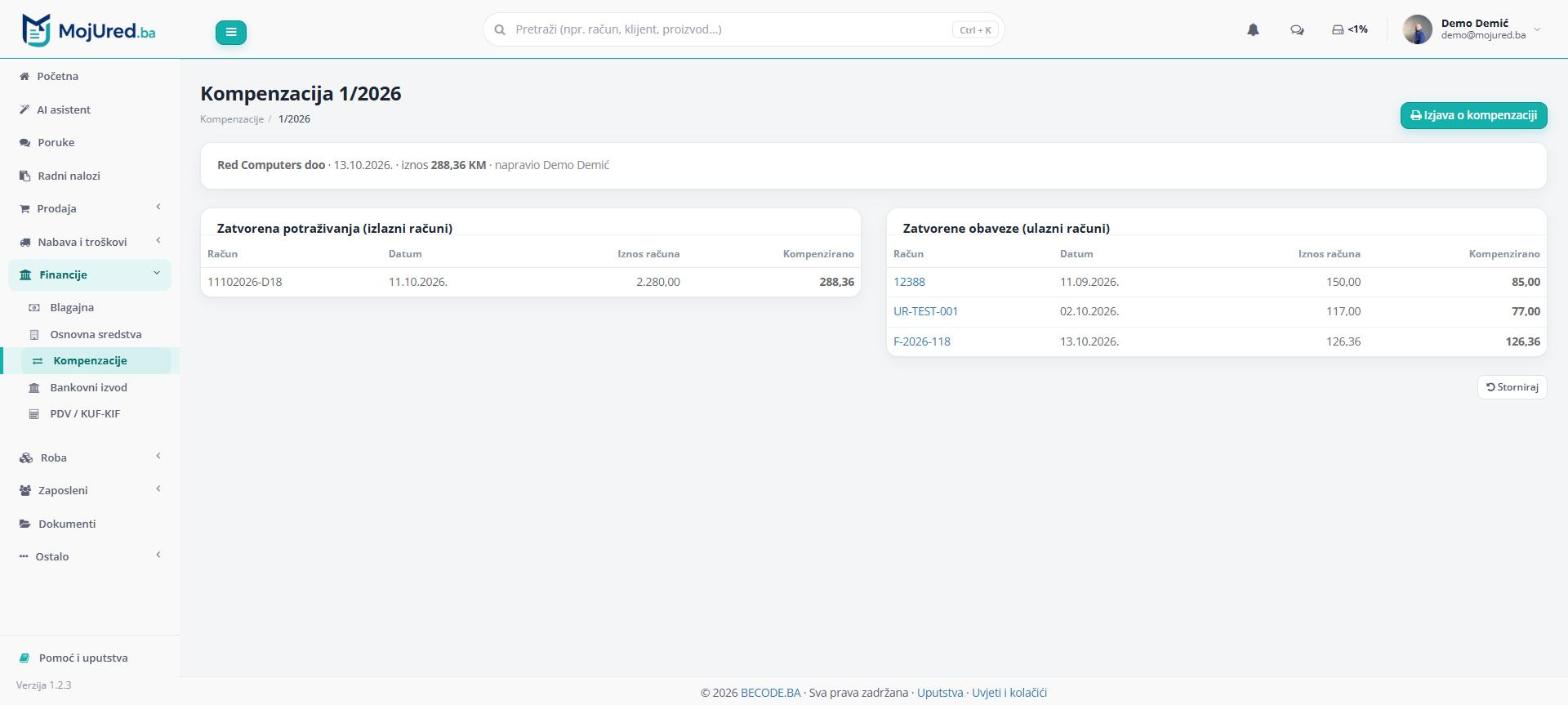Check the storage usage <1% indicator
The image size is (1568, 705).
pyautogui.click(x=1350, y=30)
